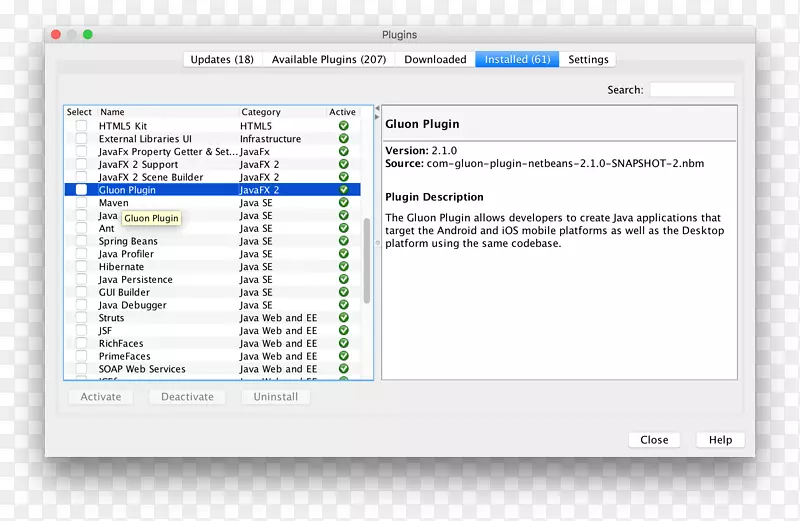Focus the Search text field
800x521 pixels.
[692, 90]
